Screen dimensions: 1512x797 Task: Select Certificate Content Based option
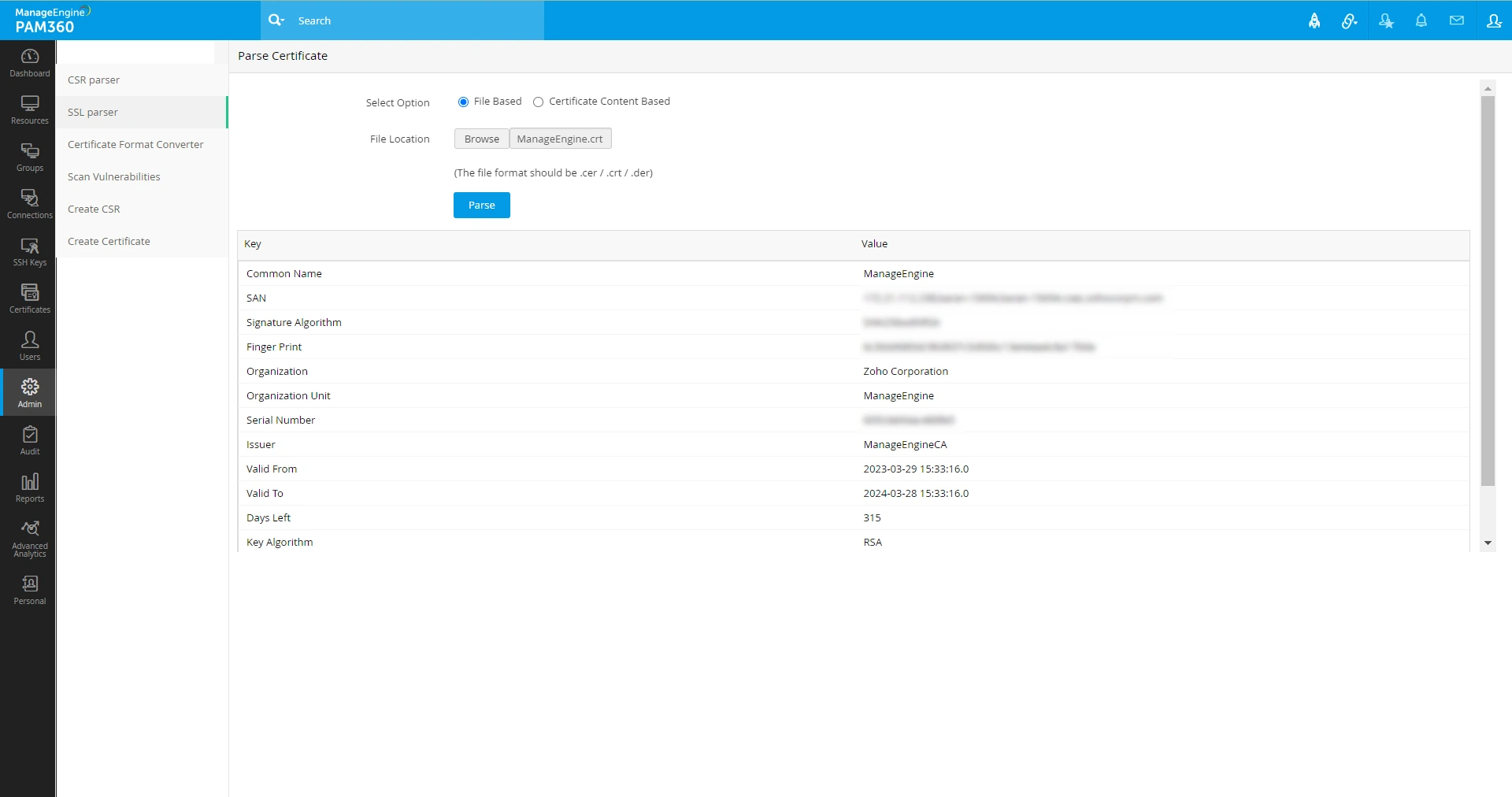pos(539,102)
